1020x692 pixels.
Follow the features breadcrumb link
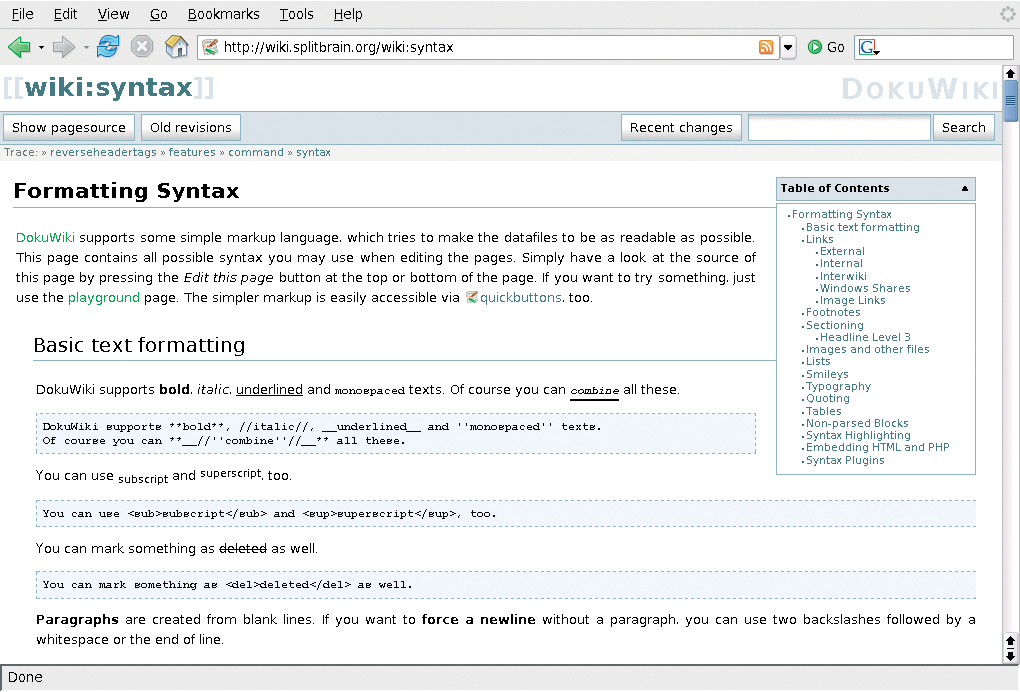[192, 152]
